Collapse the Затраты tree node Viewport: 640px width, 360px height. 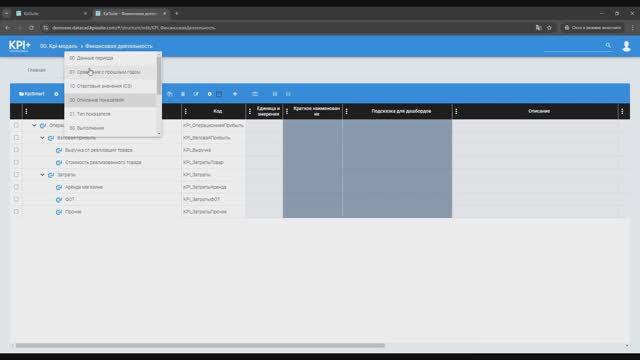[42, 174]
